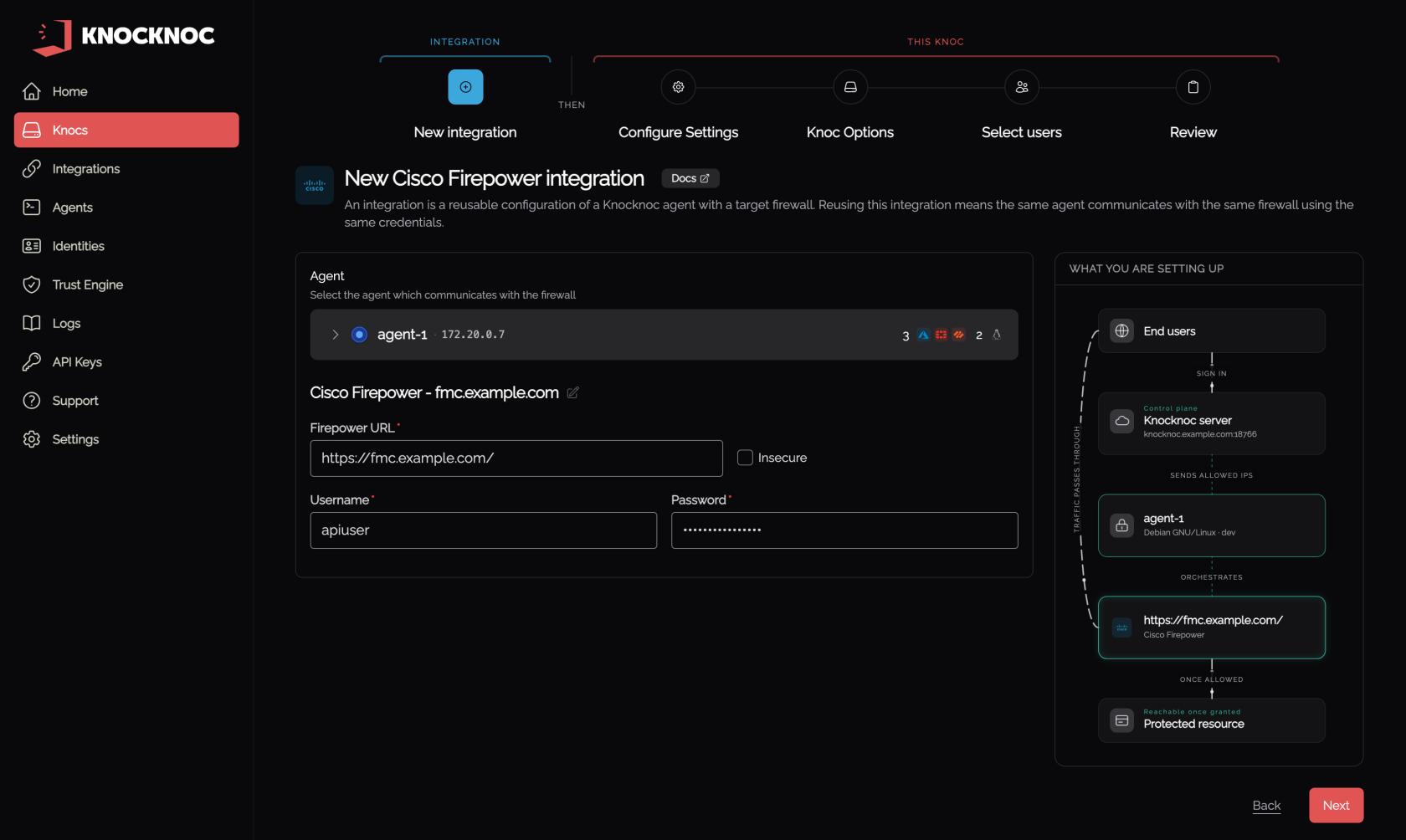This screenshot has height=840, width=1406.
Task: Click the Next button
Action: (1337, 806)
